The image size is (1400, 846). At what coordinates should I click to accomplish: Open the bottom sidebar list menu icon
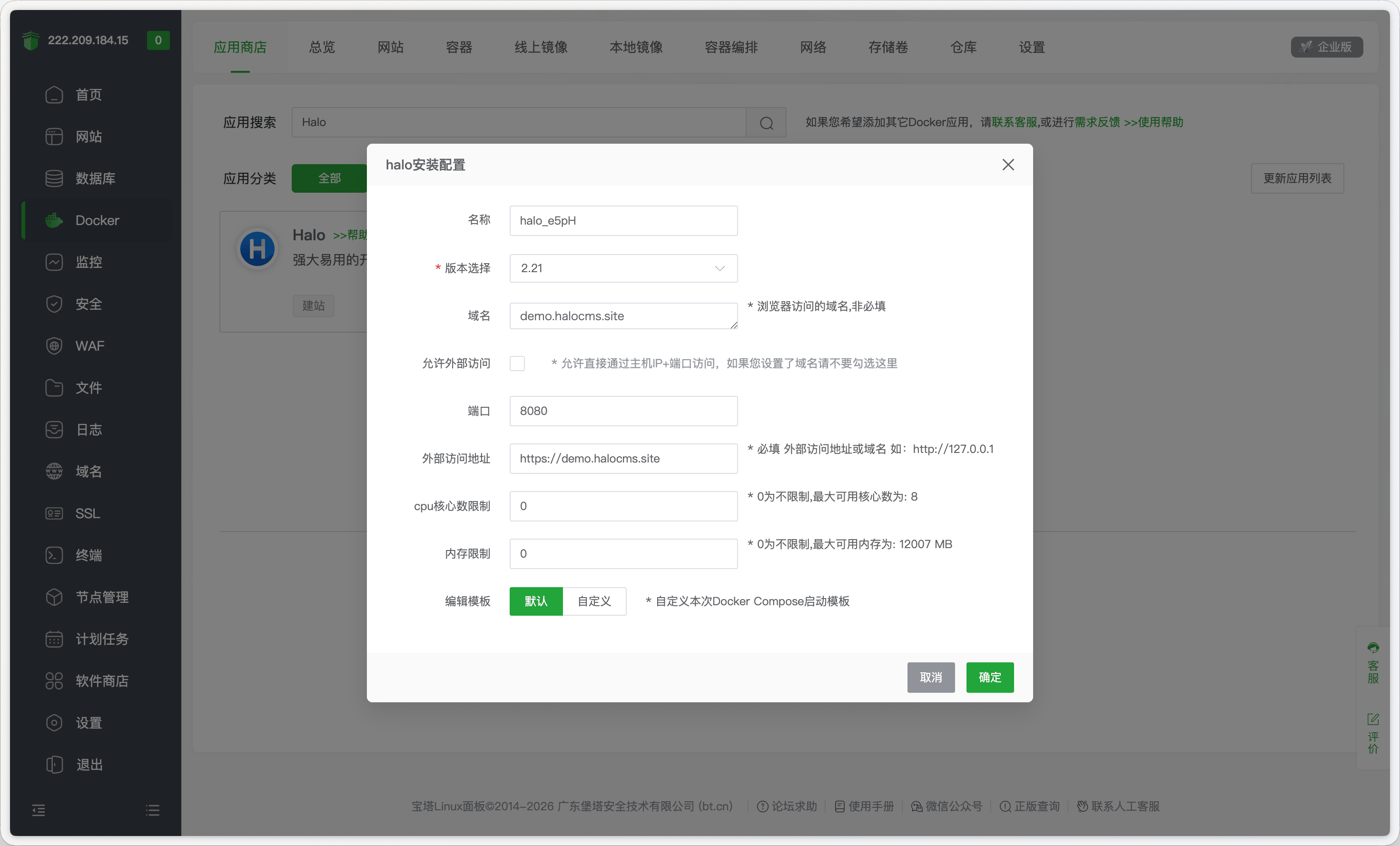152,810
